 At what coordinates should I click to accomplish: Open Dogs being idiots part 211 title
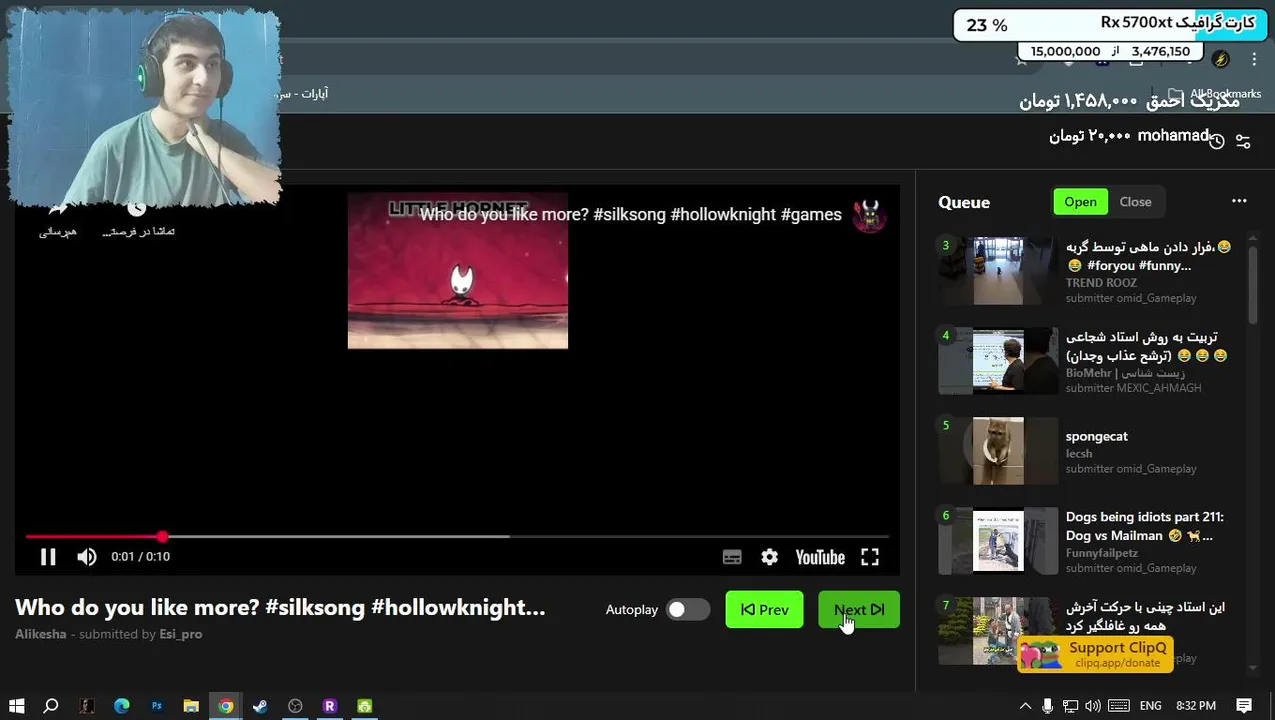coord(1144,526)
